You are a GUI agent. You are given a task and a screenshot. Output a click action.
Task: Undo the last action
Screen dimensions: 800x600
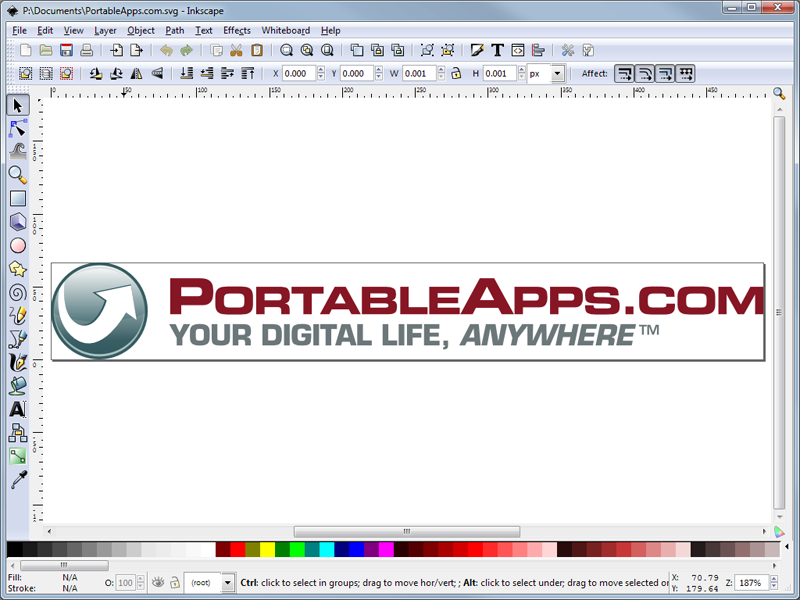coord(167,49)
